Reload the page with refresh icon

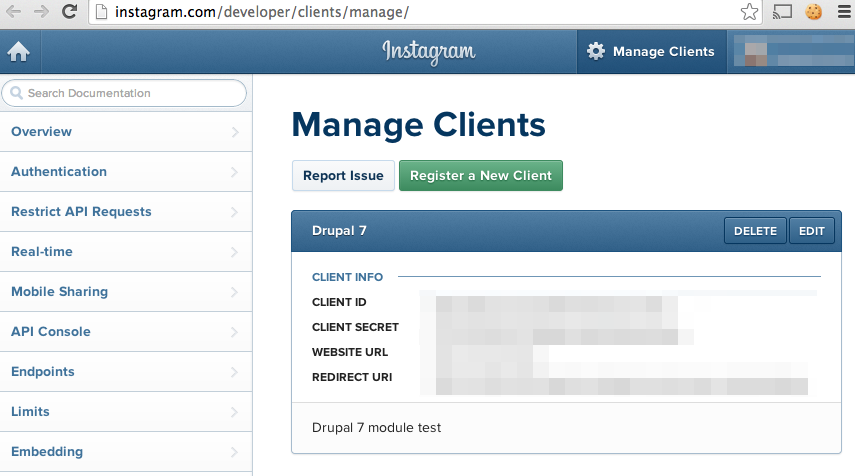69,11
